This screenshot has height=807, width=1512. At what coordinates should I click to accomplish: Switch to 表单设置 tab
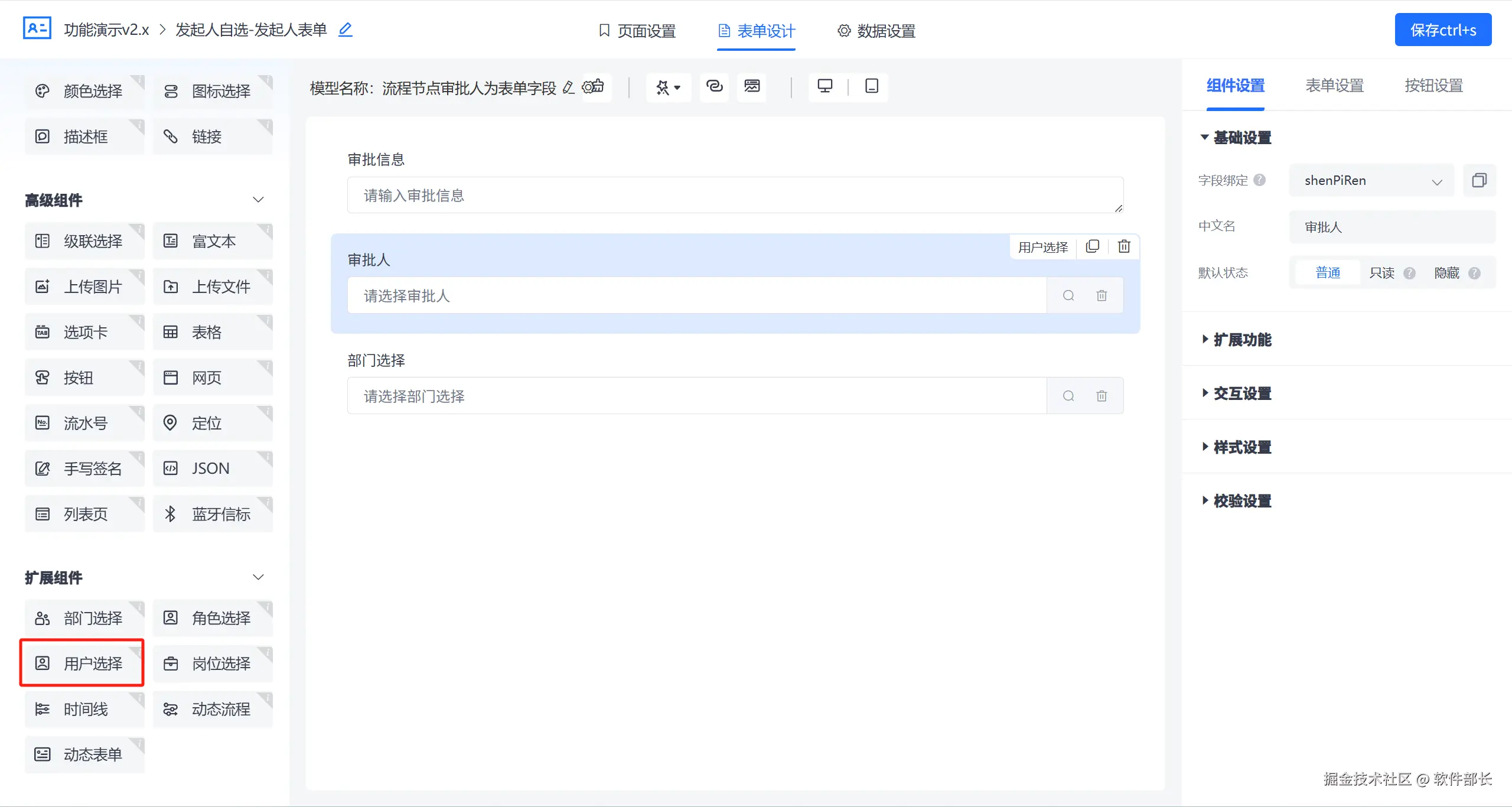point(1334,86)
